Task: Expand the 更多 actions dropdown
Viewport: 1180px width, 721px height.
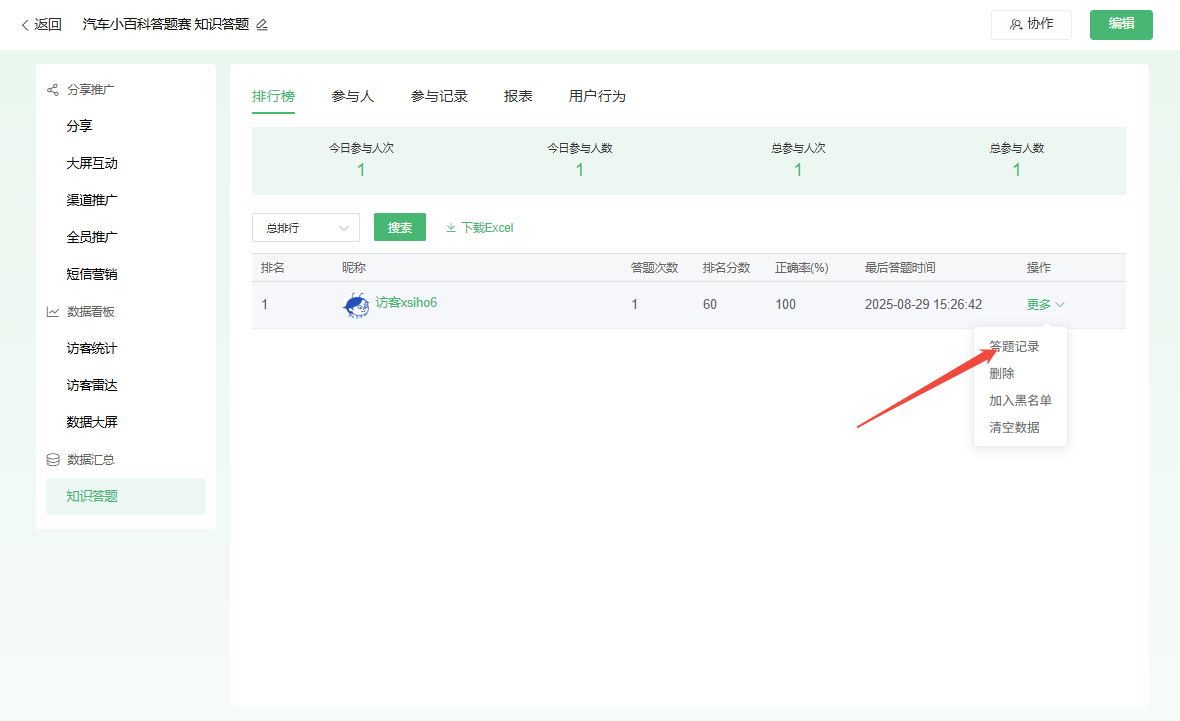Action: (1045, 305)
